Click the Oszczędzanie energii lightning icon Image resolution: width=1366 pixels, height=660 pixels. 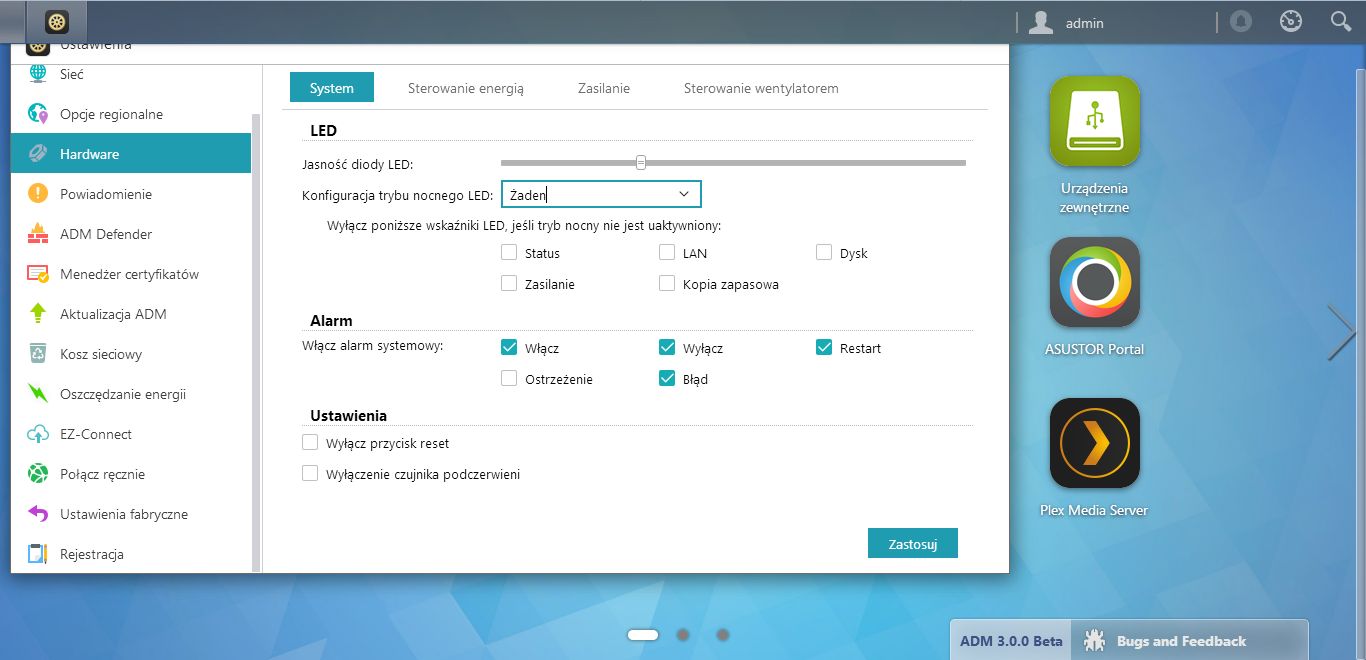38,394
